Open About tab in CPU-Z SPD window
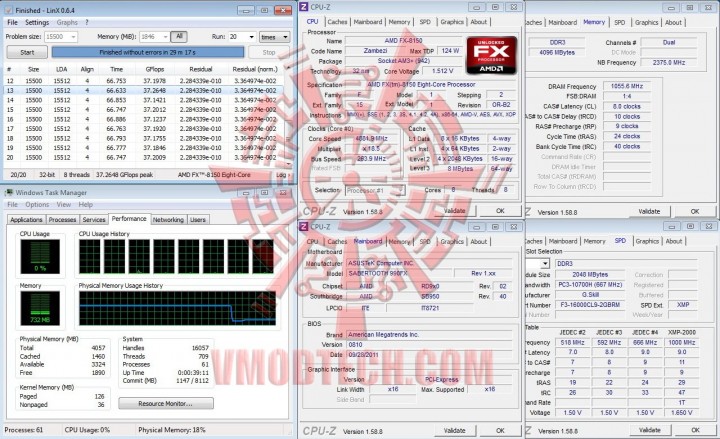Screen dimensions: 720x439 coord(674,241)
